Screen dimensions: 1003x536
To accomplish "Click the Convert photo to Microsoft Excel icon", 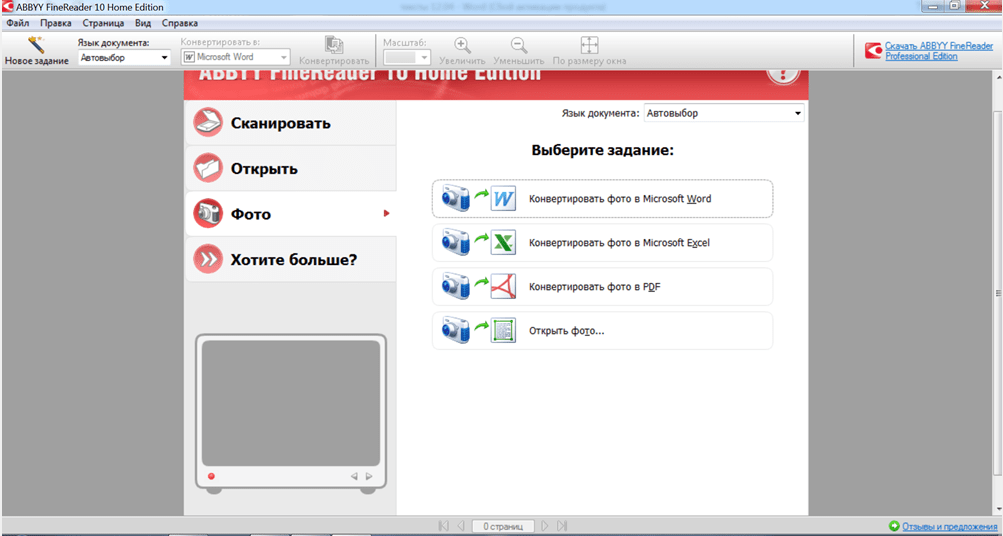I will (x=479, y=242).
